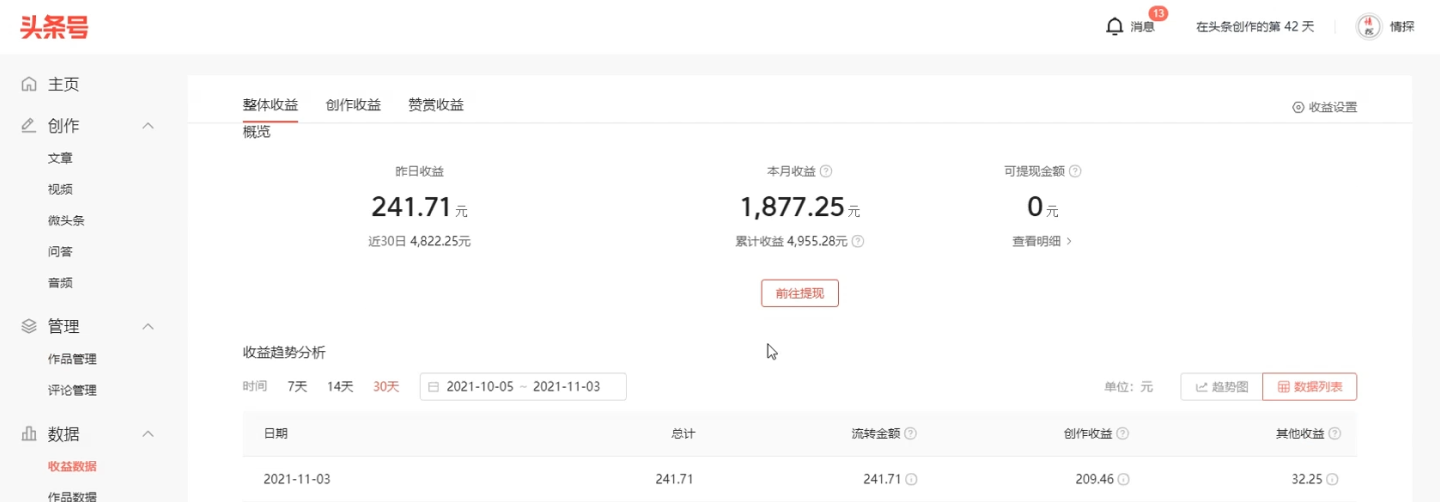Click help icon beside 流转金额 header

pos(911,434)
